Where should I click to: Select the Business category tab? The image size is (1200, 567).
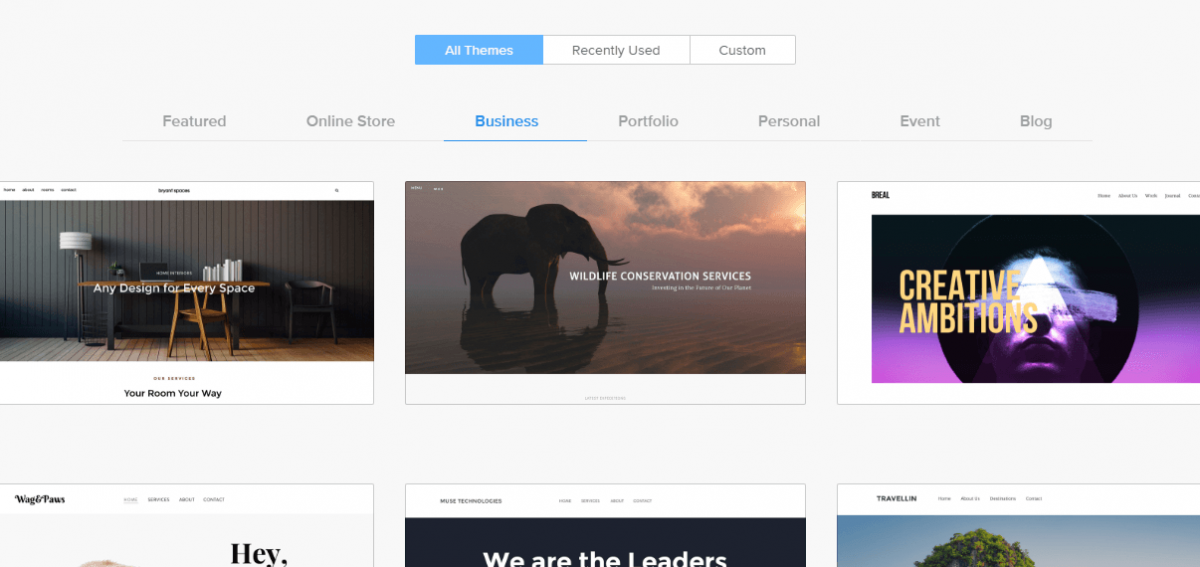(x=507, y=121)
